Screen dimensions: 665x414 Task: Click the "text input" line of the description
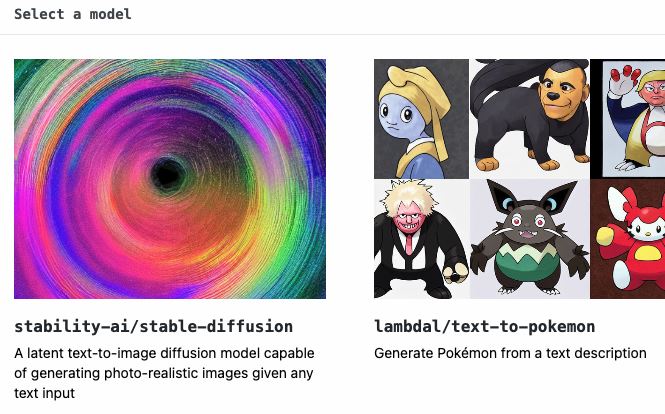[x=45, y=393]
